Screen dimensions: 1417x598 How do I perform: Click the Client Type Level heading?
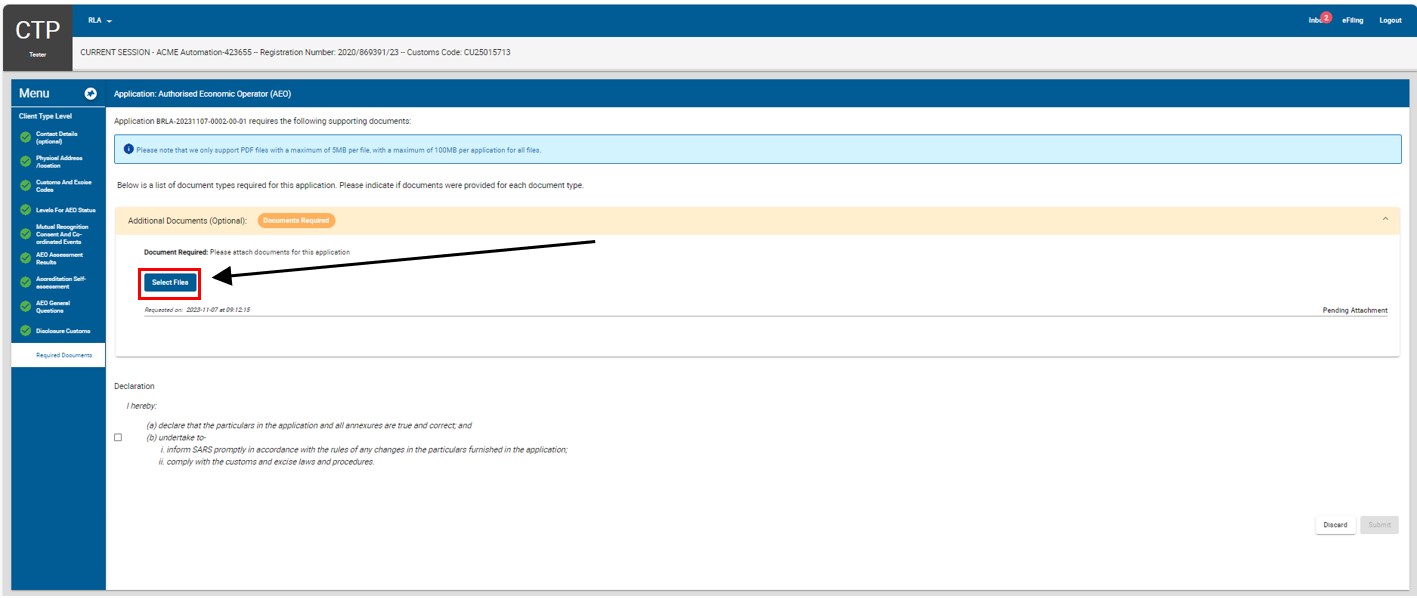pyautogui.click(x=45, y=116)
